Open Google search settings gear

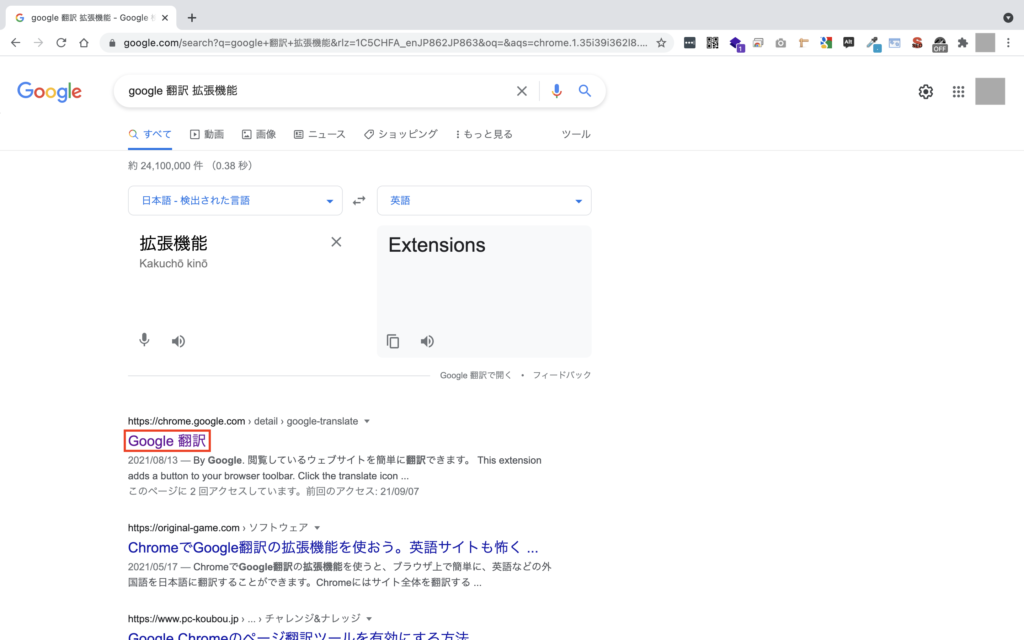click(925, 91)
